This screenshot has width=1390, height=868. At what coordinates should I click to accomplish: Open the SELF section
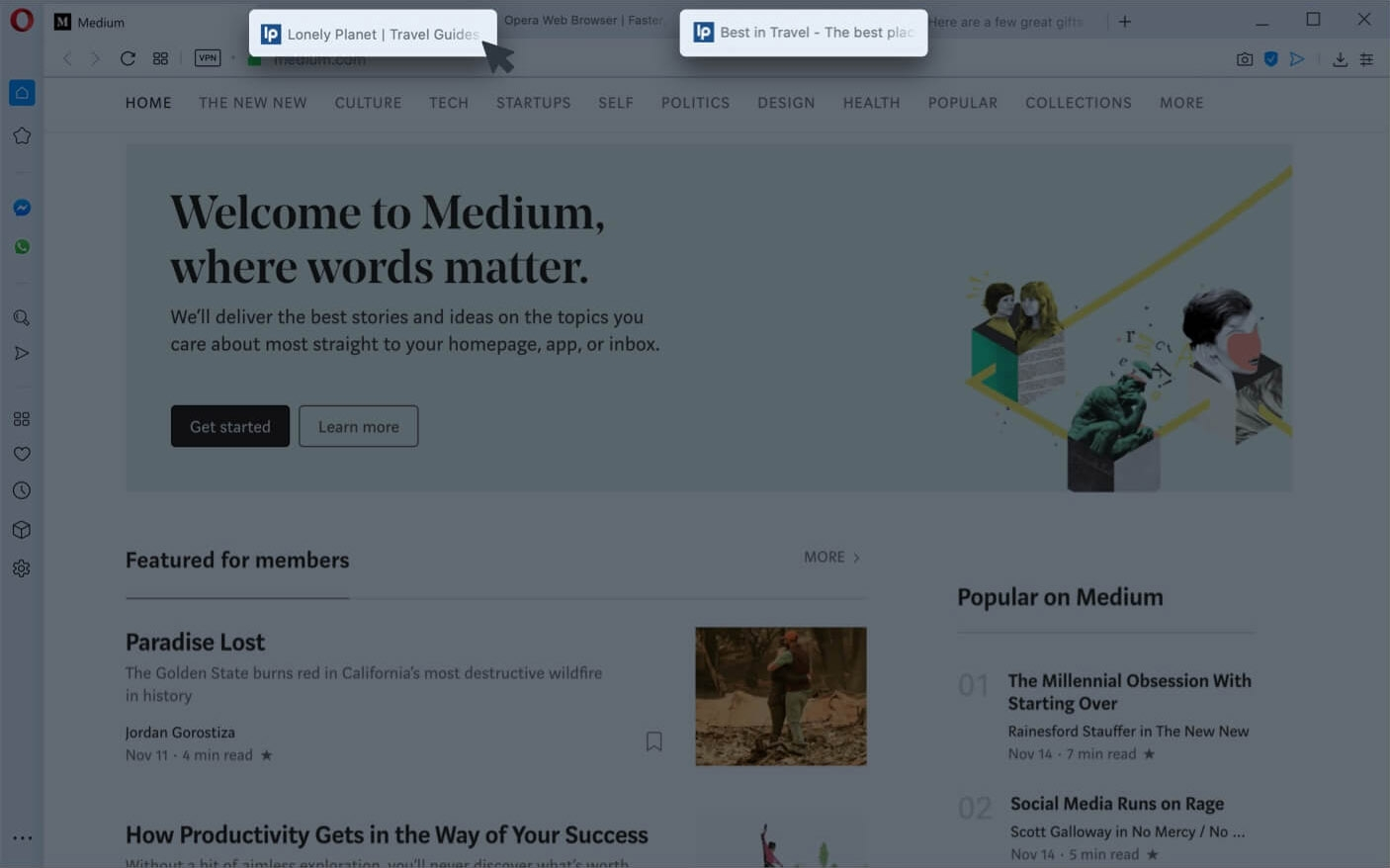(616, 103)
